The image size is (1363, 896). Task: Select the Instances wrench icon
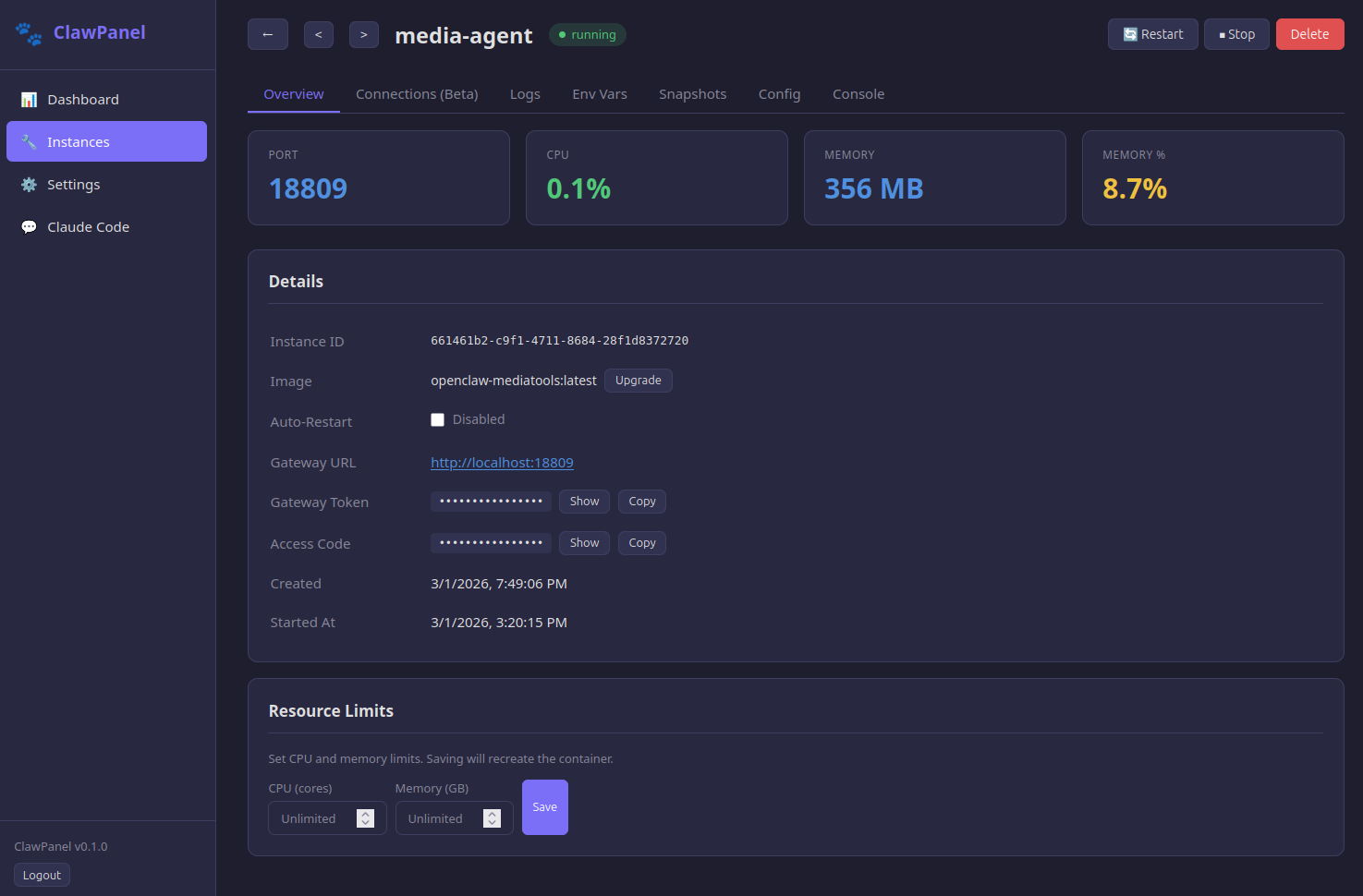pos(29,141)
